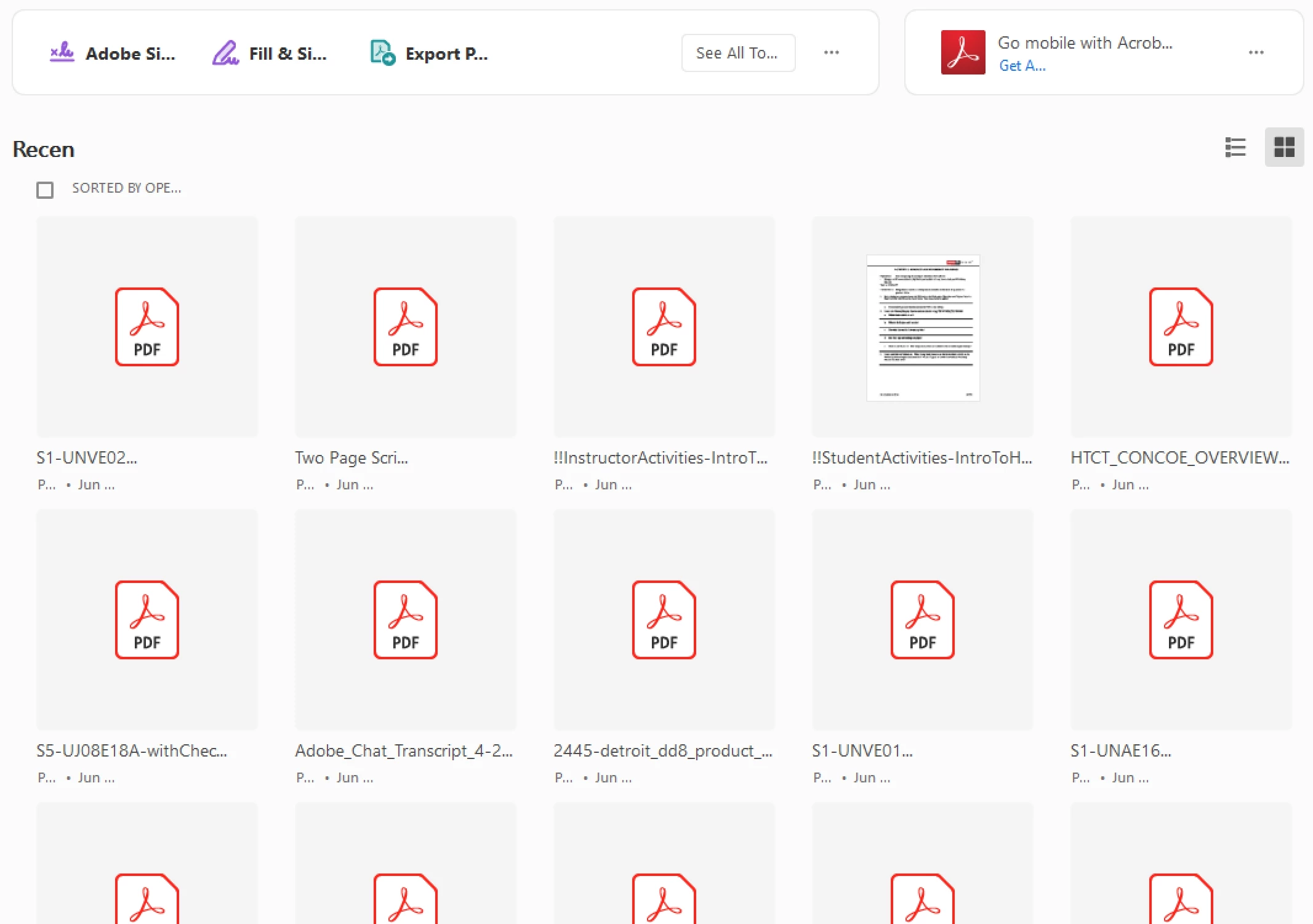Open !!StudentActivities-IntroToH document thumbnail
This screenshot has width=1313, height=924.
pos(922,327)
